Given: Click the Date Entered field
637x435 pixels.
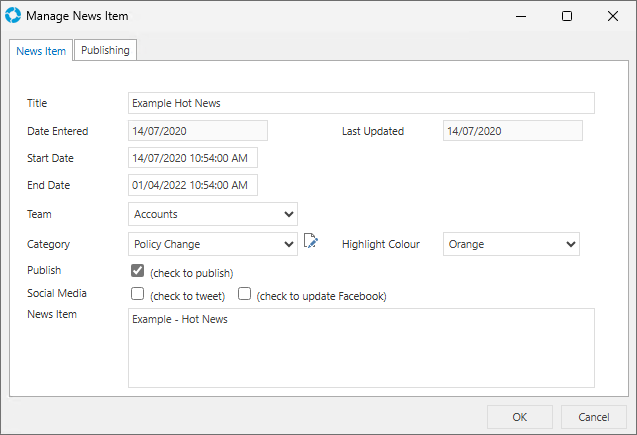Looking at the screenshot, I should (198, 131).
